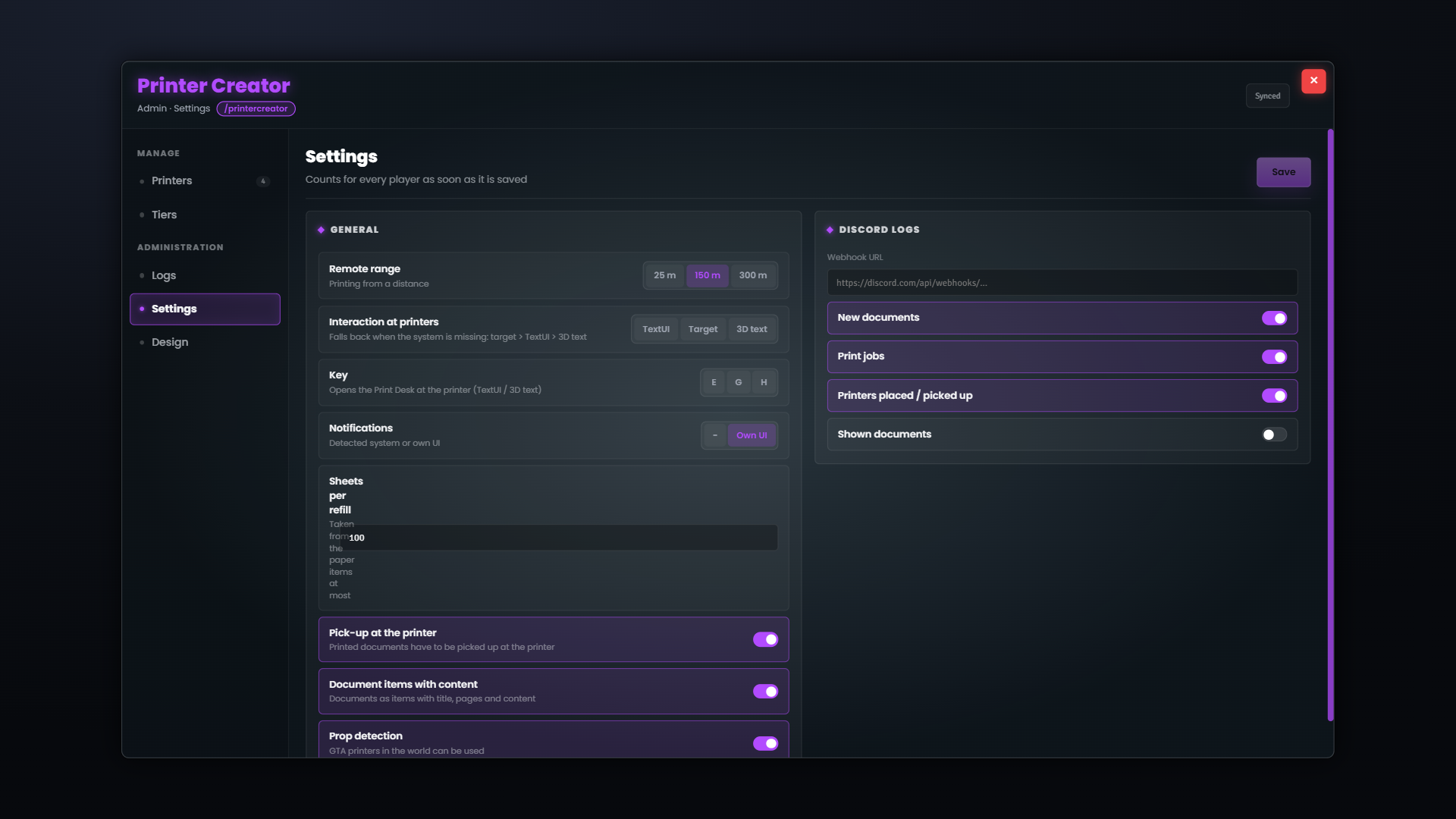The image size is (1456, 819).
Task: Save the settings
Action: pos(1283,172)
